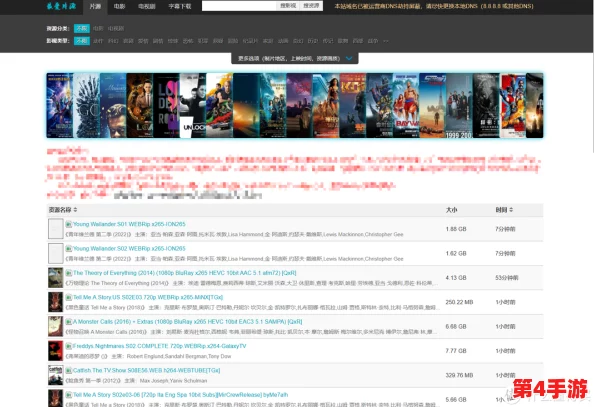The height and width of the screenshot is (407, 594).
Task: Click the blue chevron on the 更多选项 bar
Action: coord(349,58)
